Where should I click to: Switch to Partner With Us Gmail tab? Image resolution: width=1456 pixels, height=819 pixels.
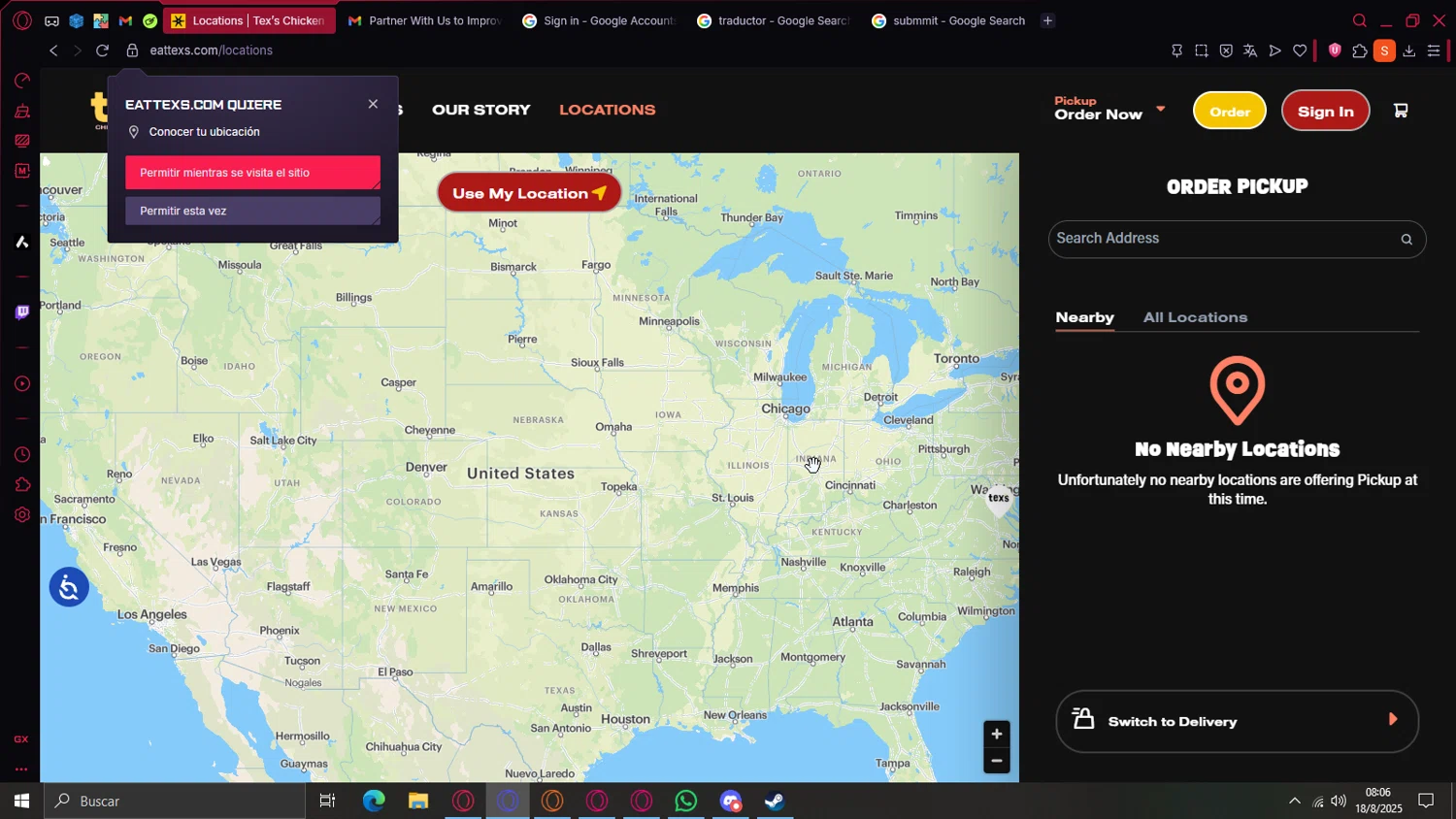424,20
